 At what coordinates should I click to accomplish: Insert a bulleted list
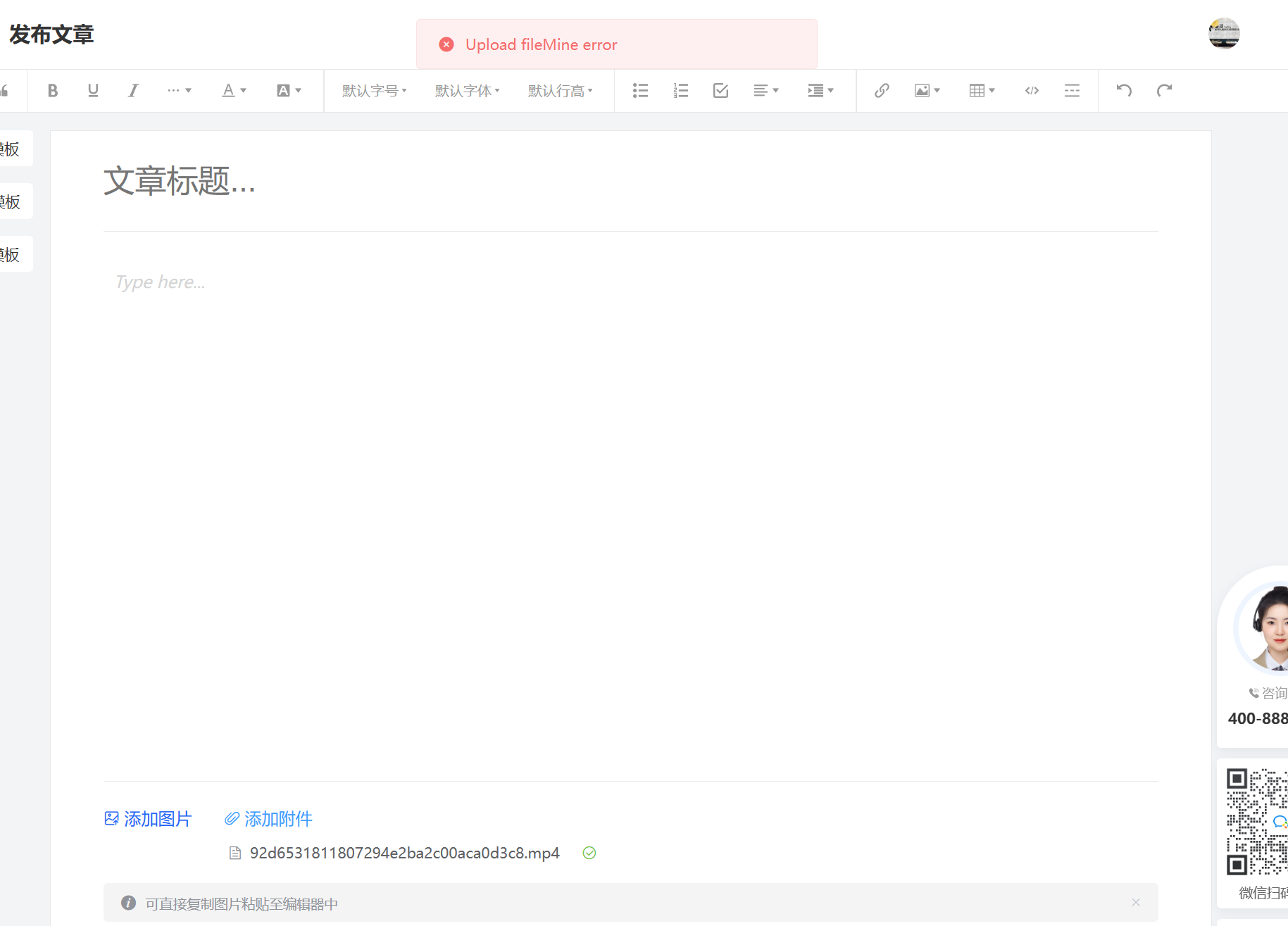[640, 90]
